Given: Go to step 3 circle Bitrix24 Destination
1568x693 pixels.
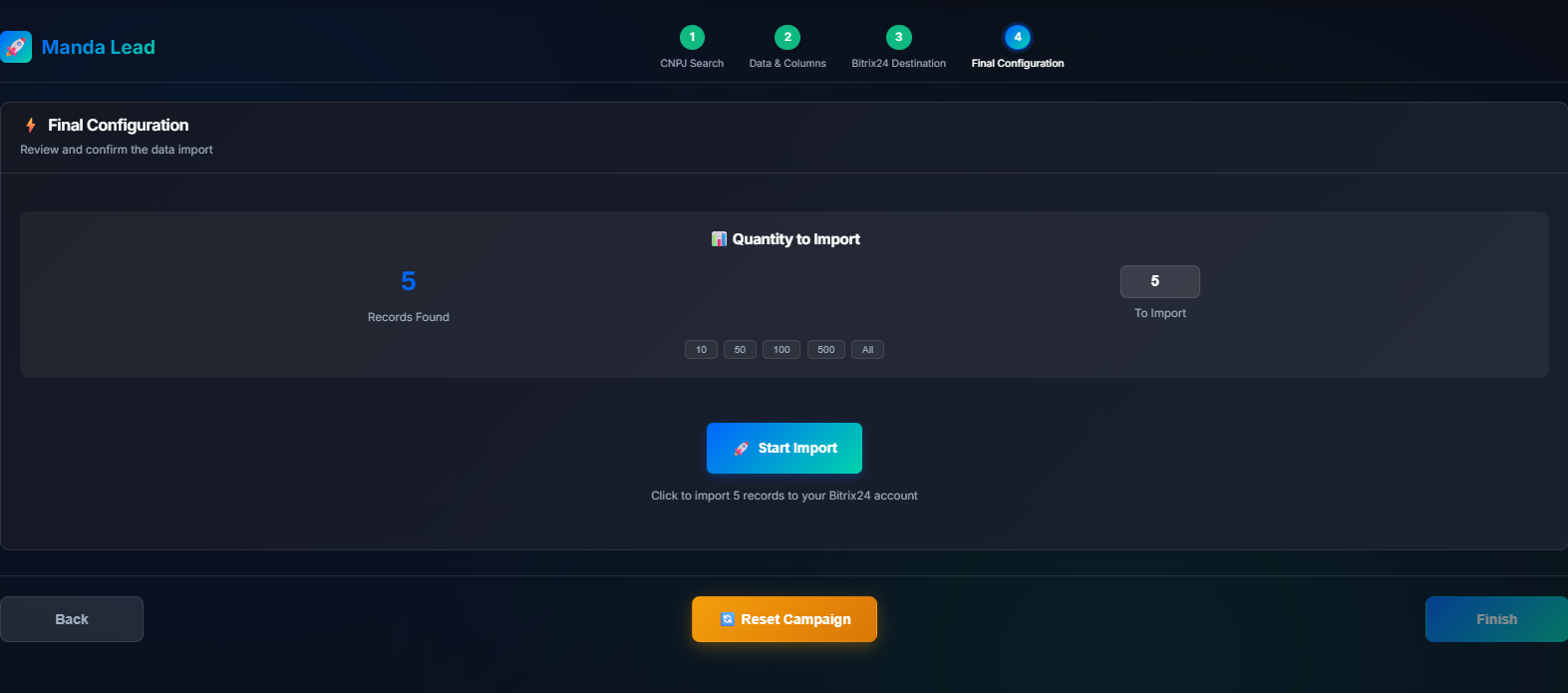Looking at the screenshot, I should (898, 37).
